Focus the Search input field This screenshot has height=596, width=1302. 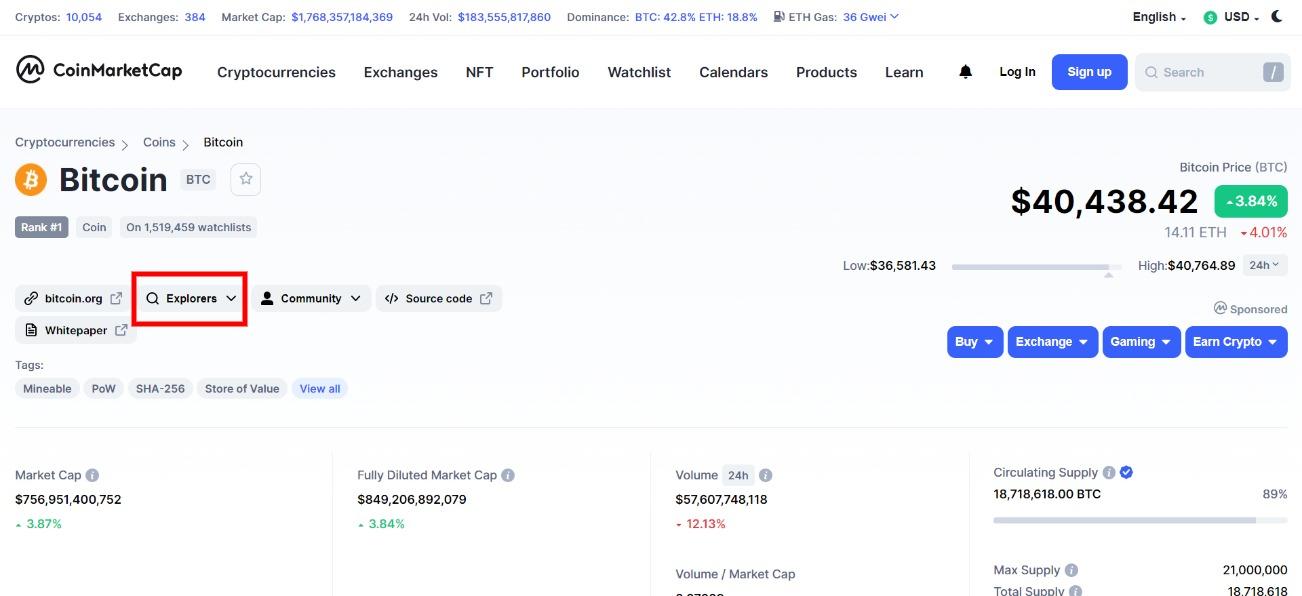1212,72
